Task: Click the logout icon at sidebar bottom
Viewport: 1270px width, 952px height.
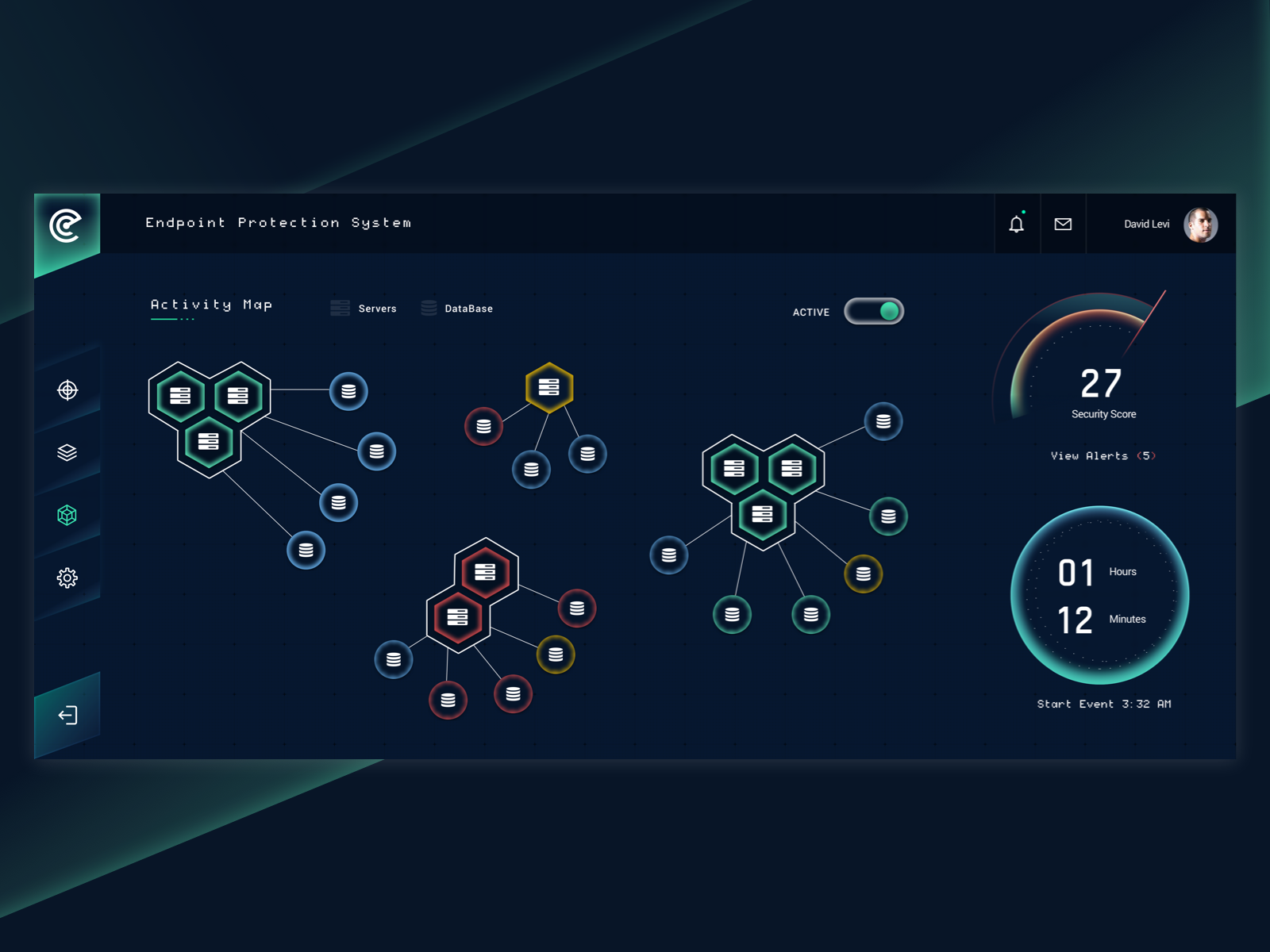Action: pos(70,712)
